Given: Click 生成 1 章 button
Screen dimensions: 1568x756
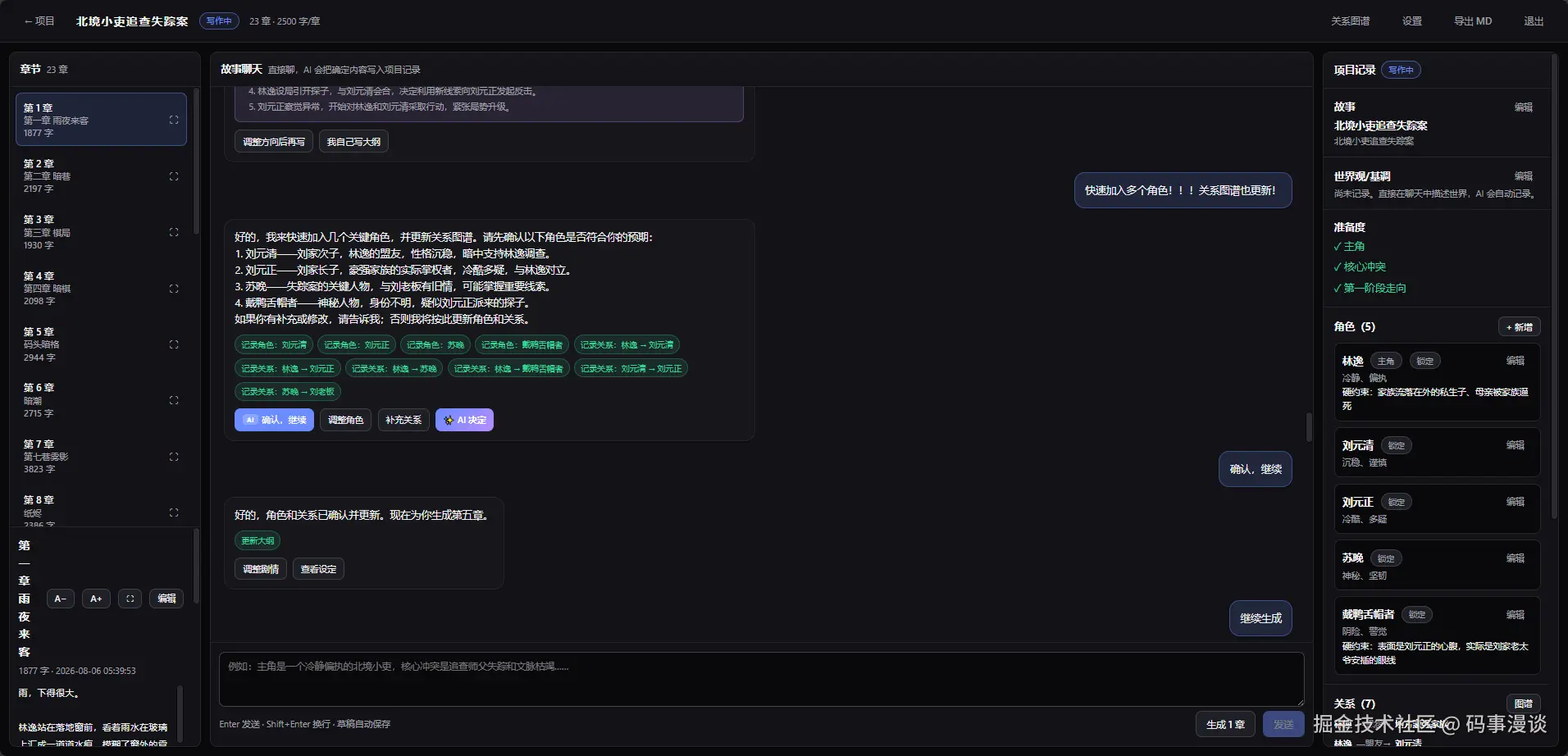Looking at the screenshot, I should click(1225, 724).
